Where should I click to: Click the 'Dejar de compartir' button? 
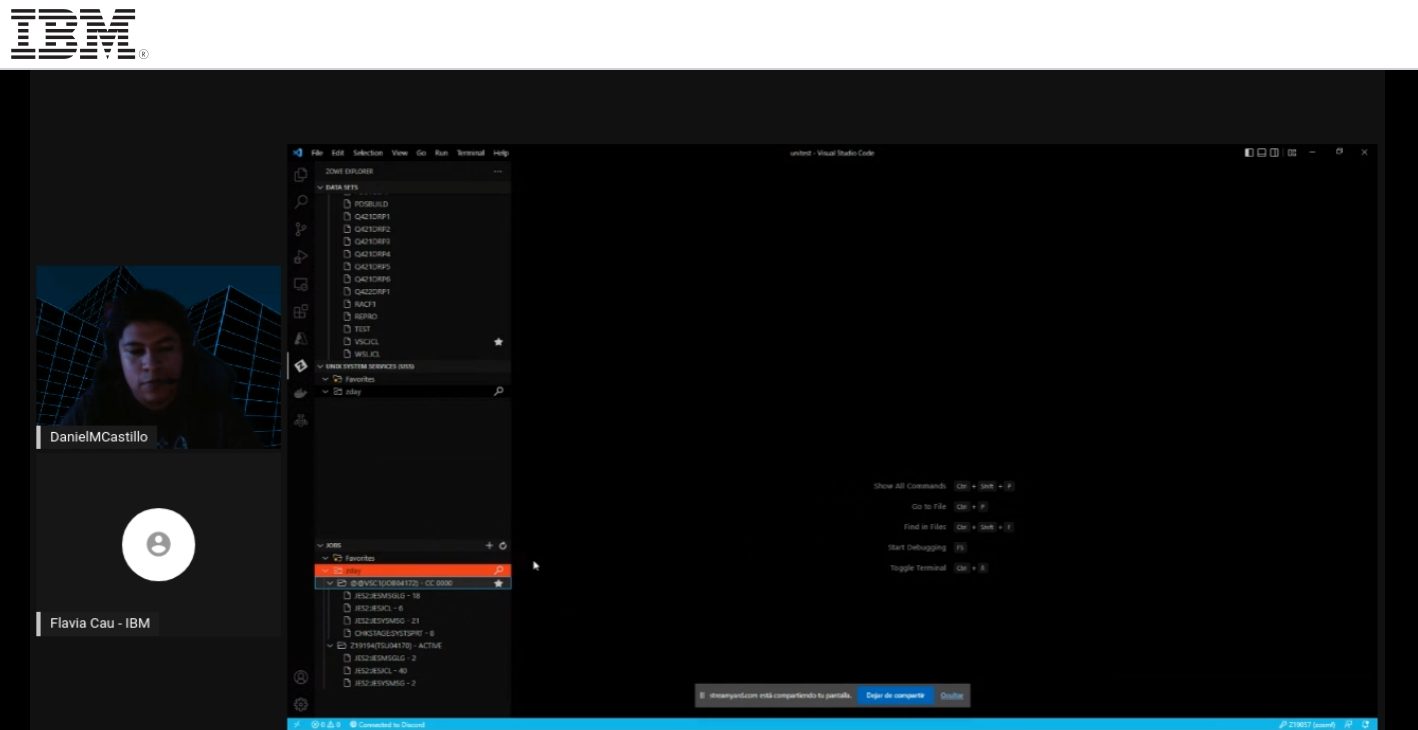coord(895,695)
